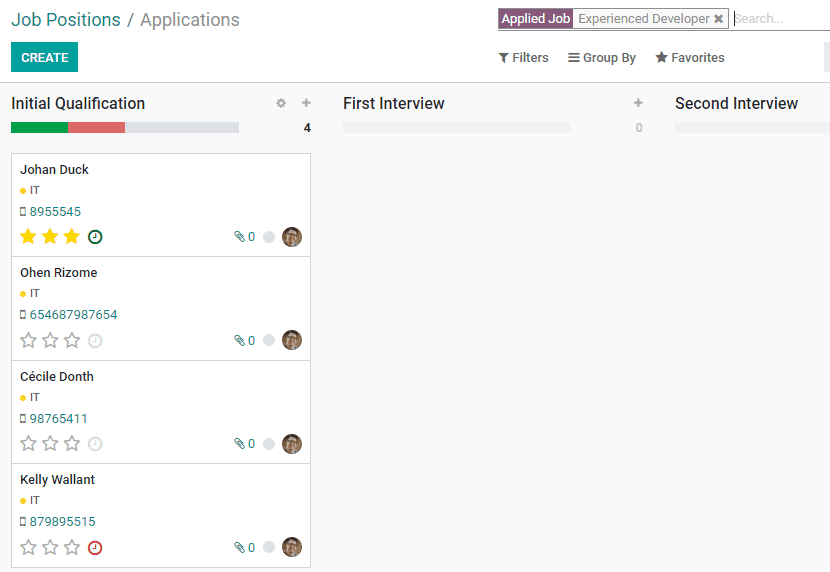Click the user avatar on Cécile Donth card
This screenshot has height=572, width=830.
pyautogui.click(x=292, y=444)
